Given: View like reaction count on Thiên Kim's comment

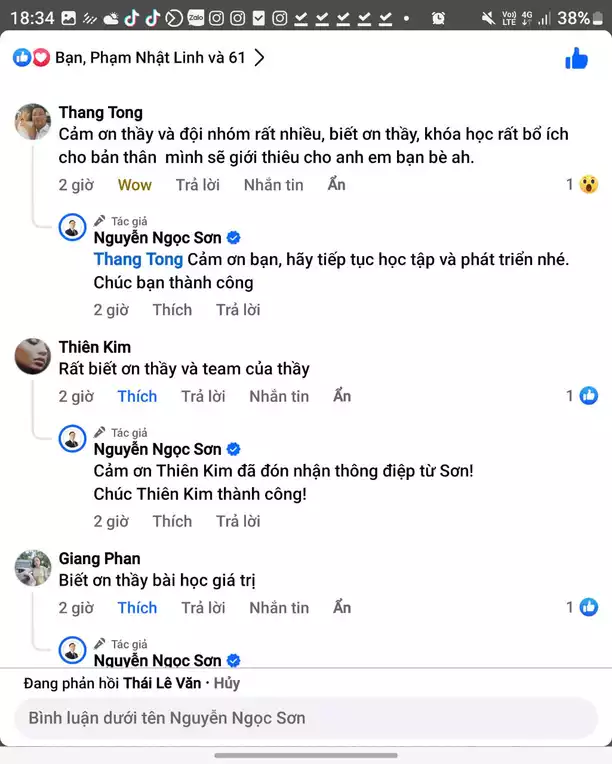Looking at the screenshot, I should (x=582, y=396).
